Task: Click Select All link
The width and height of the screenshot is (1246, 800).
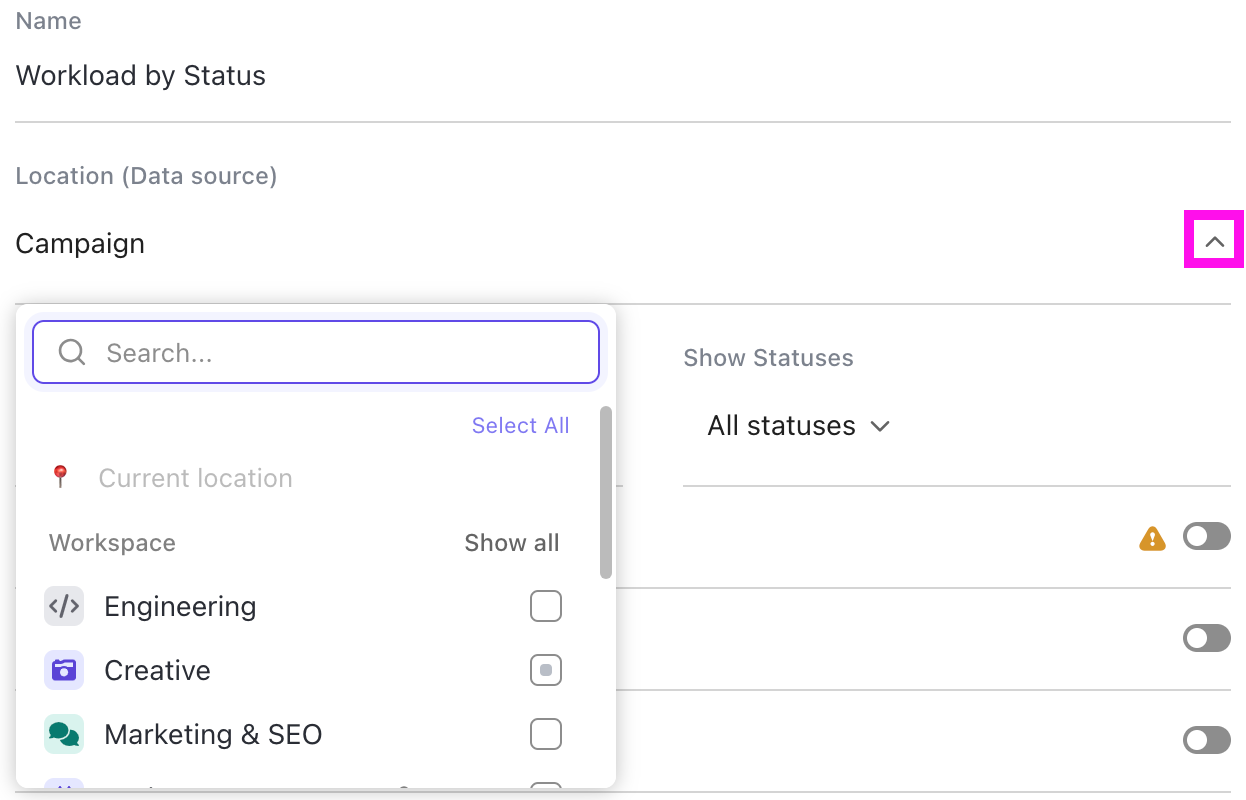Action: pyautogui.click(x=520, y=425)
